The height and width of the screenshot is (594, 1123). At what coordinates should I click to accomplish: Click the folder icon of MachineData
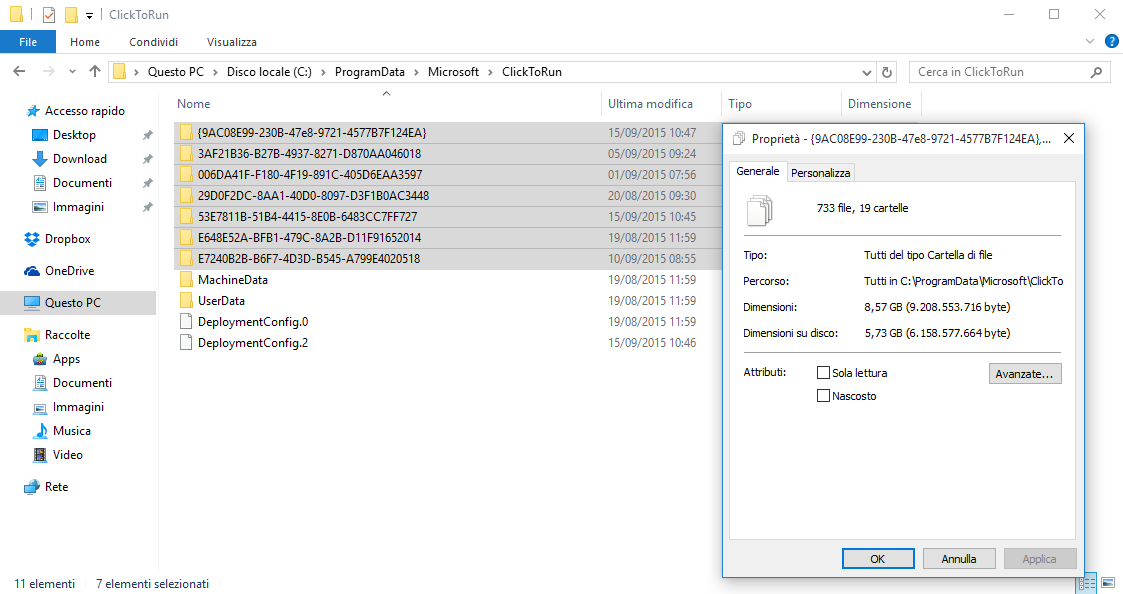186,279
